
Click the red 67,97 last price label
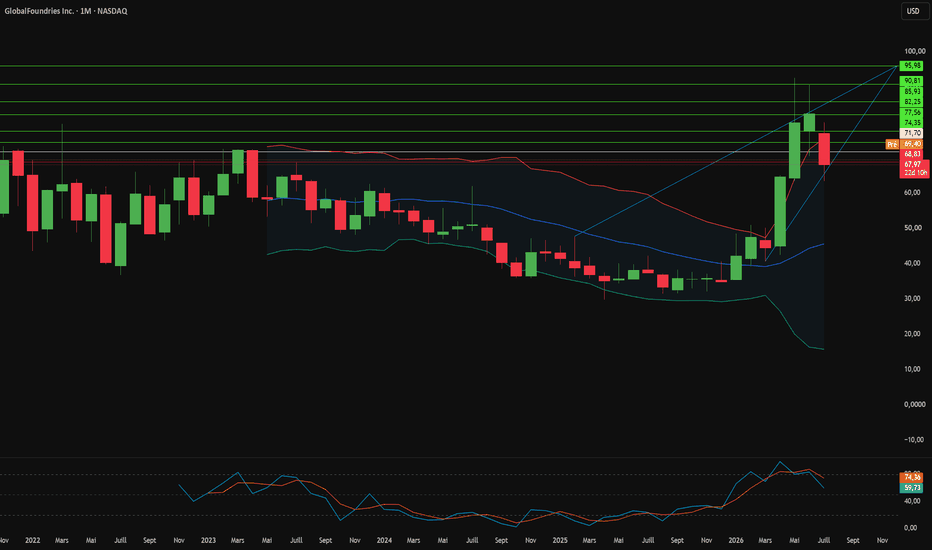913,164
